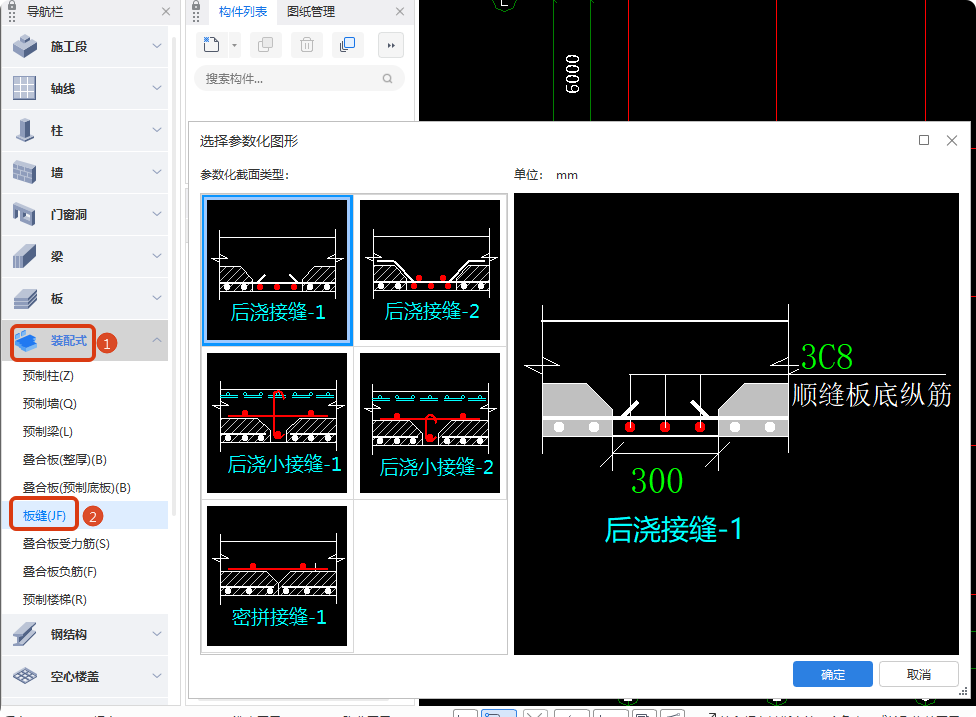
Task: Expand the 空心楼盖 section chevron
Action: coord(157,676)
